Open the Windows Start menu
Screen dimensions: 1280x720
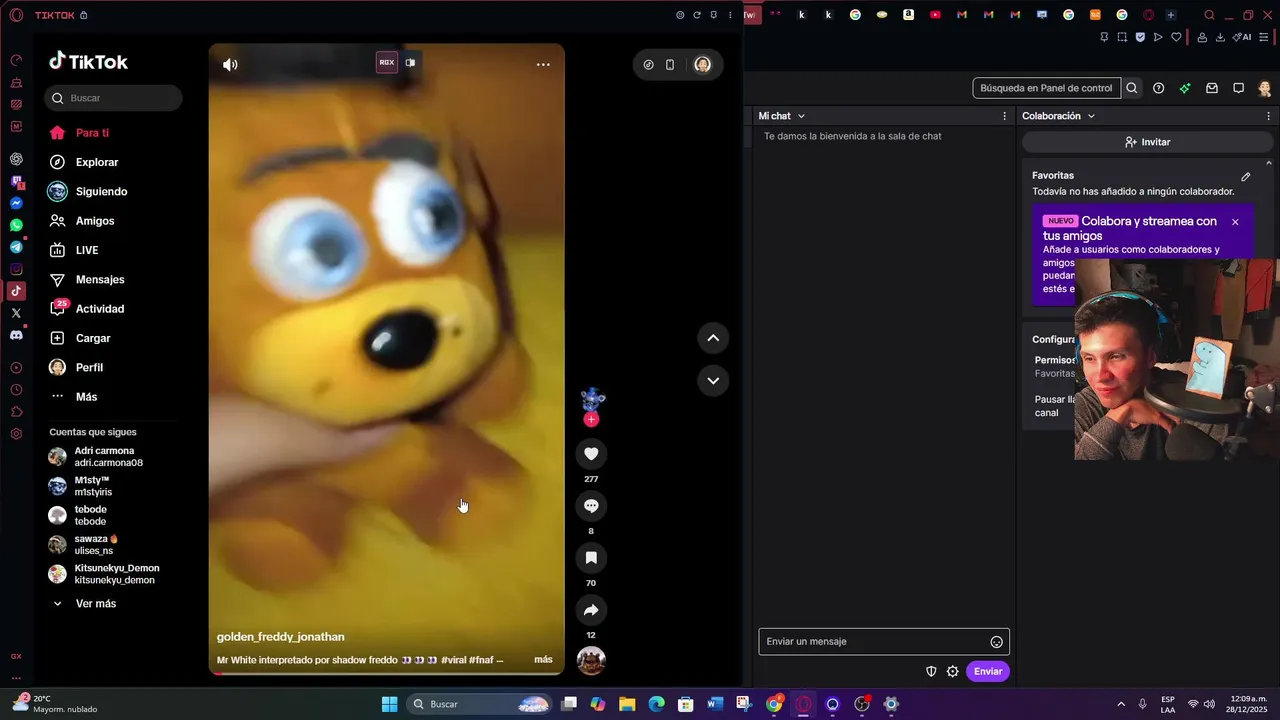pyautogui.click(x=390, y=704)
